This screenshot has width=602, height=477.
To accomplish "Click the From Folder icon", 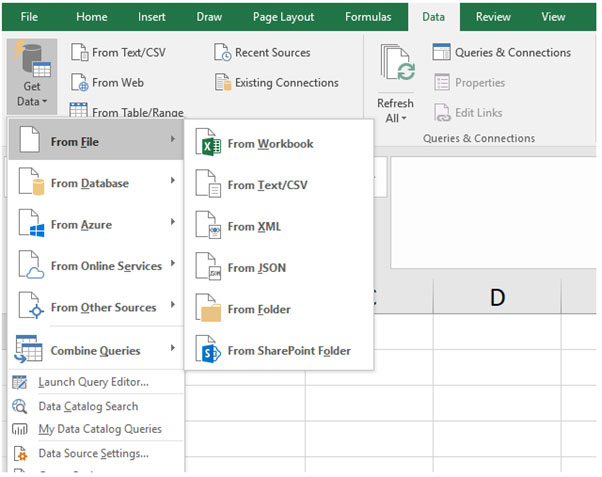I will click(208, 308).
